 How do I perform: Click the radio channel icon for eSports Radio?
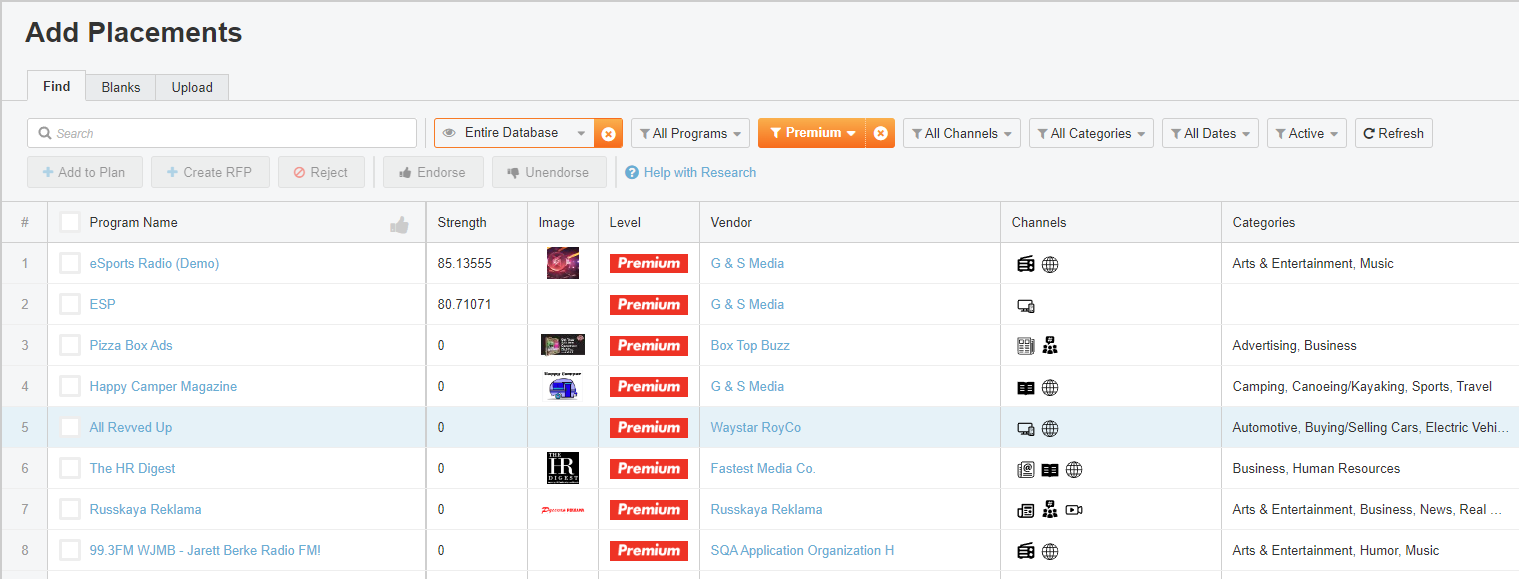pos(1025,264)
